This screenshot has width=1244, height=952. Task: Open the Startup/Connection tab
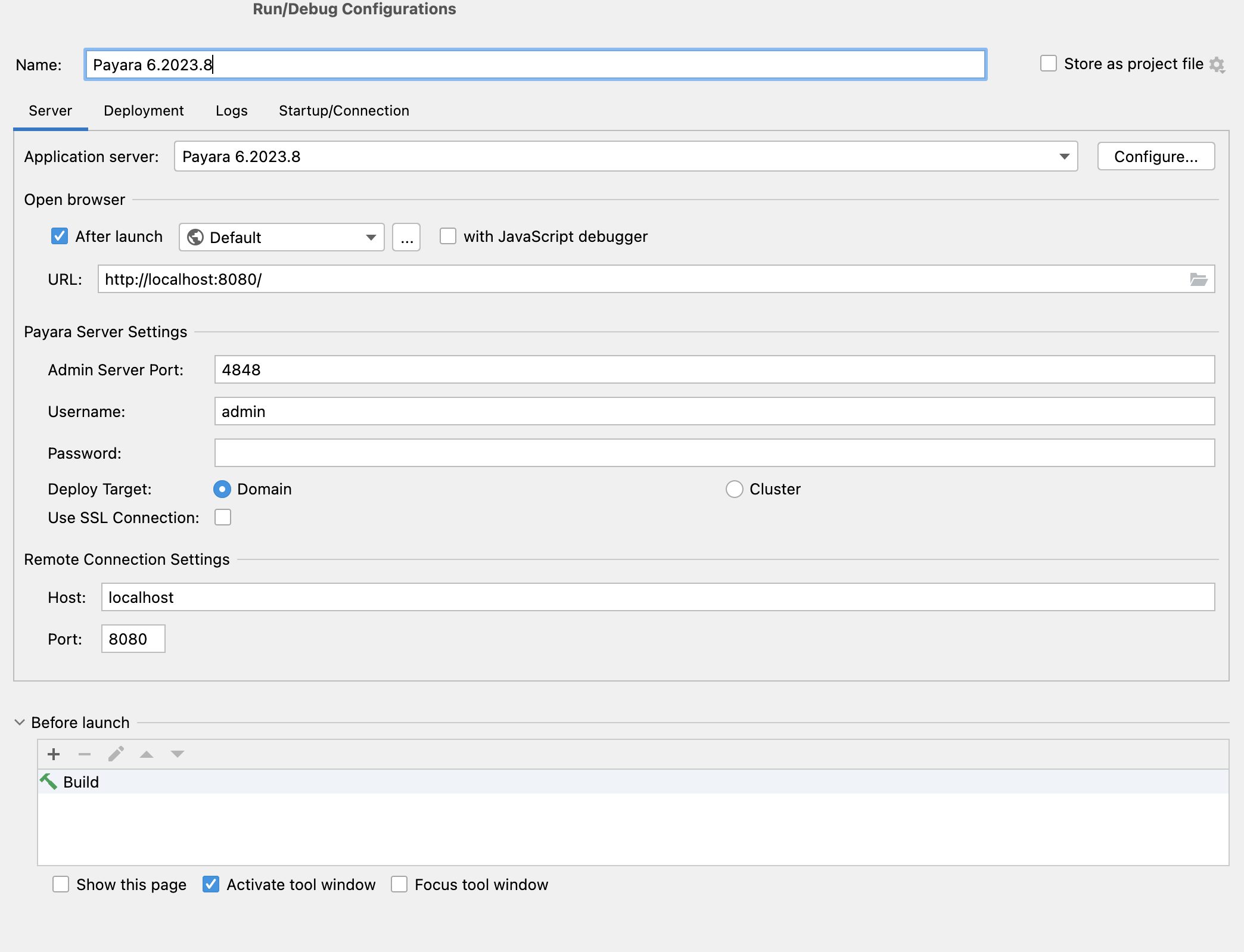point(344,111)
